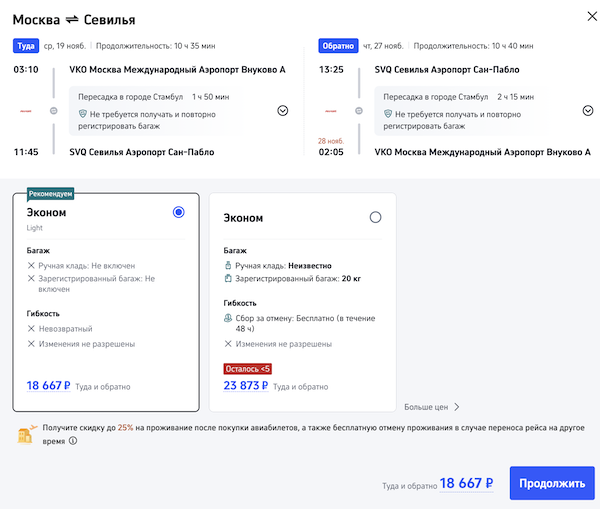Click the Обратно return label
This screenshot has width=600, height=509.
point(337,46)
